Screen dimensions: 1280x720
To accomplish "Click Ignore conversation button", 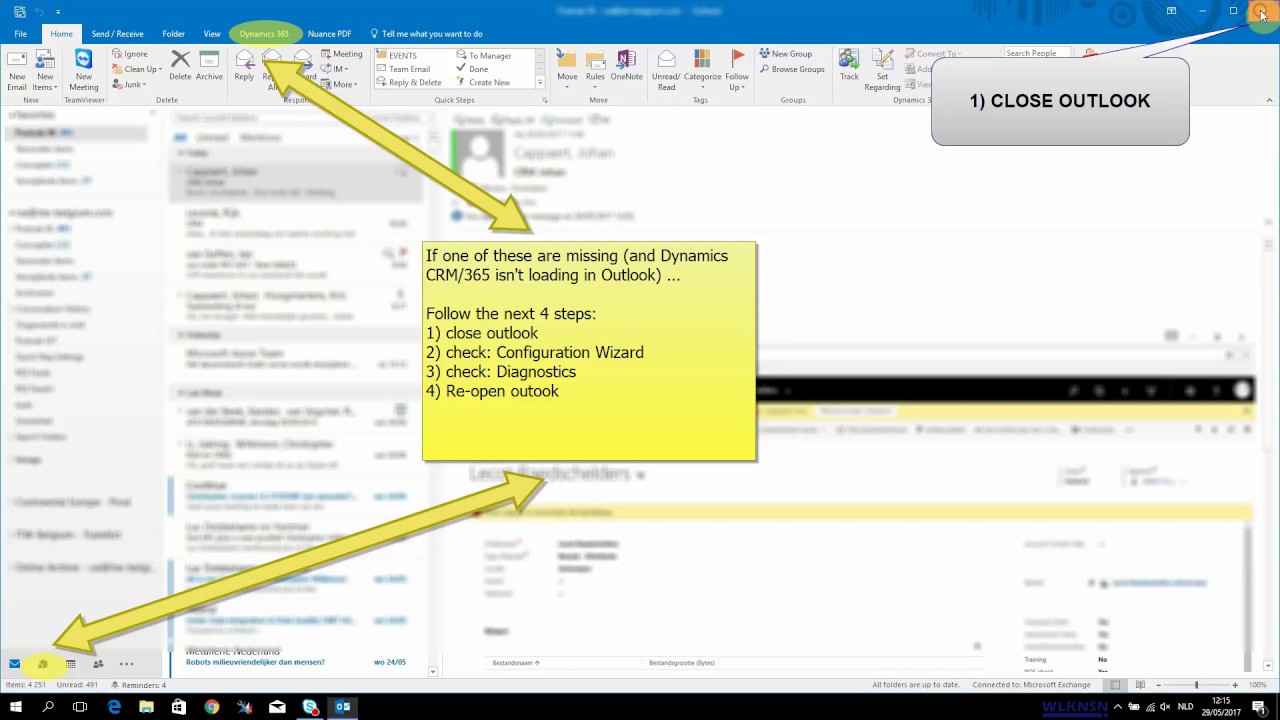I will [130, 54].
